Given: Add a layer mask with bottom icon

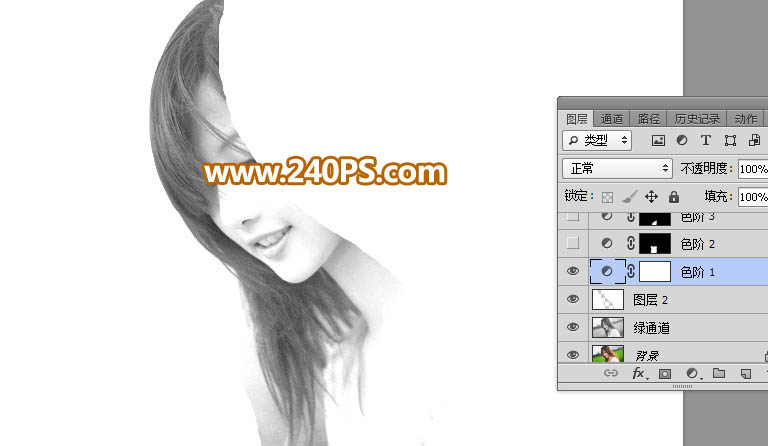Looking at the screenshot, I should coord(664,374).
